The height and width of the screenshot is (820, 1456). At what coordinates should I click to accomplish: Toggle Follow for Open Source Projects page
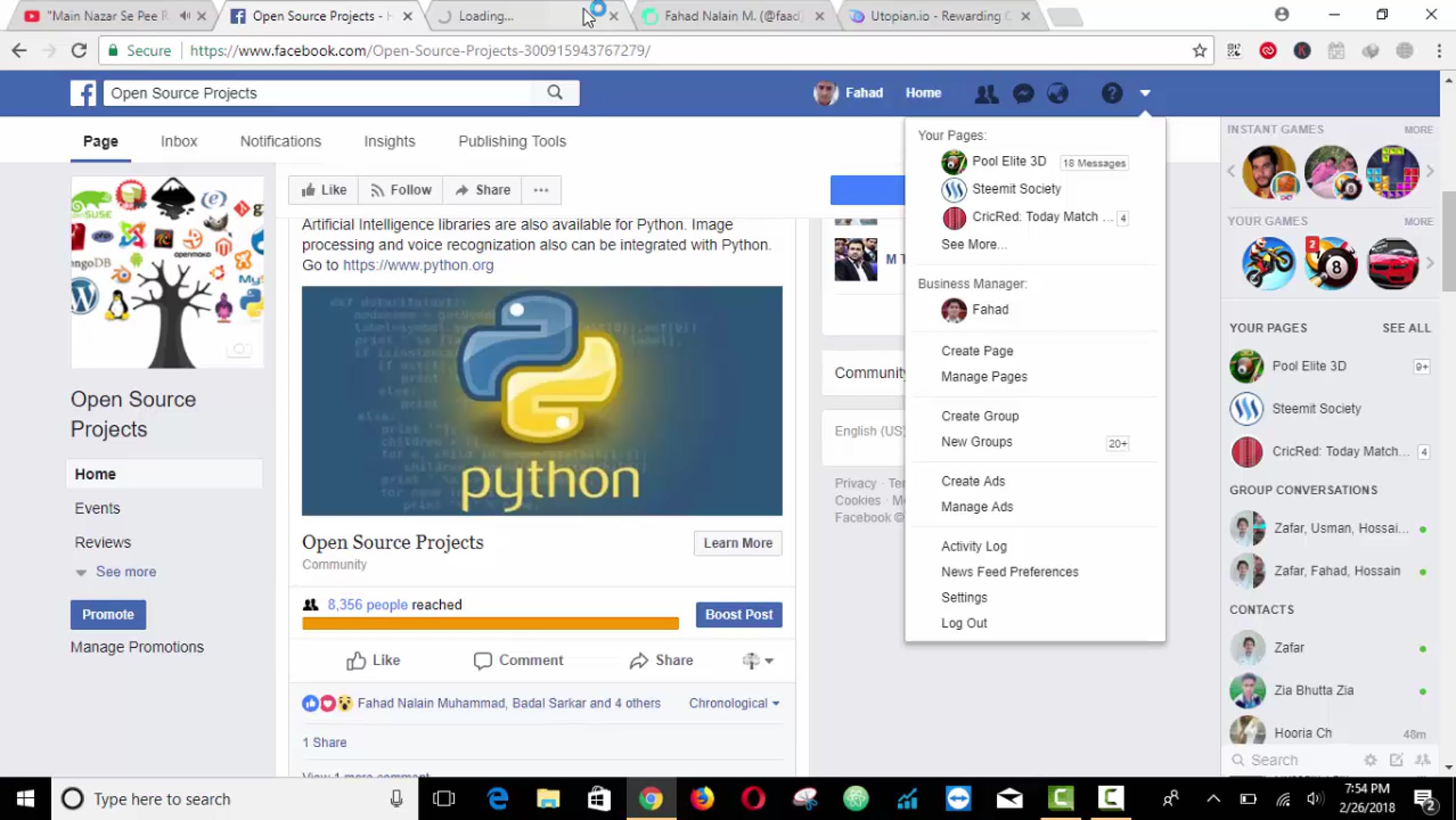point(401,190)
